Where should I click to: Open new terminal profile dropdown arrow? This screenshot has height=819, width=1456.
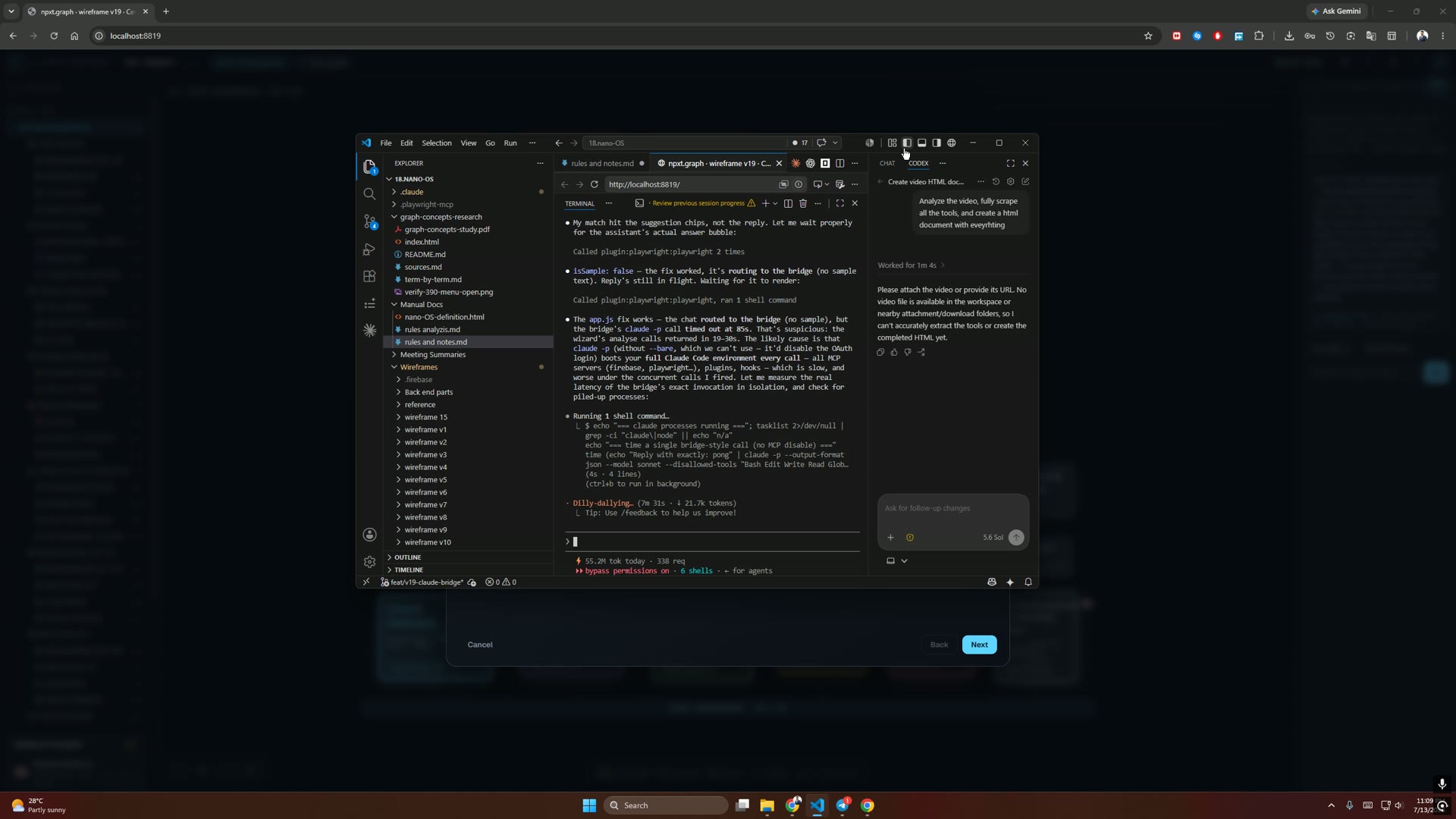[775, 203]
